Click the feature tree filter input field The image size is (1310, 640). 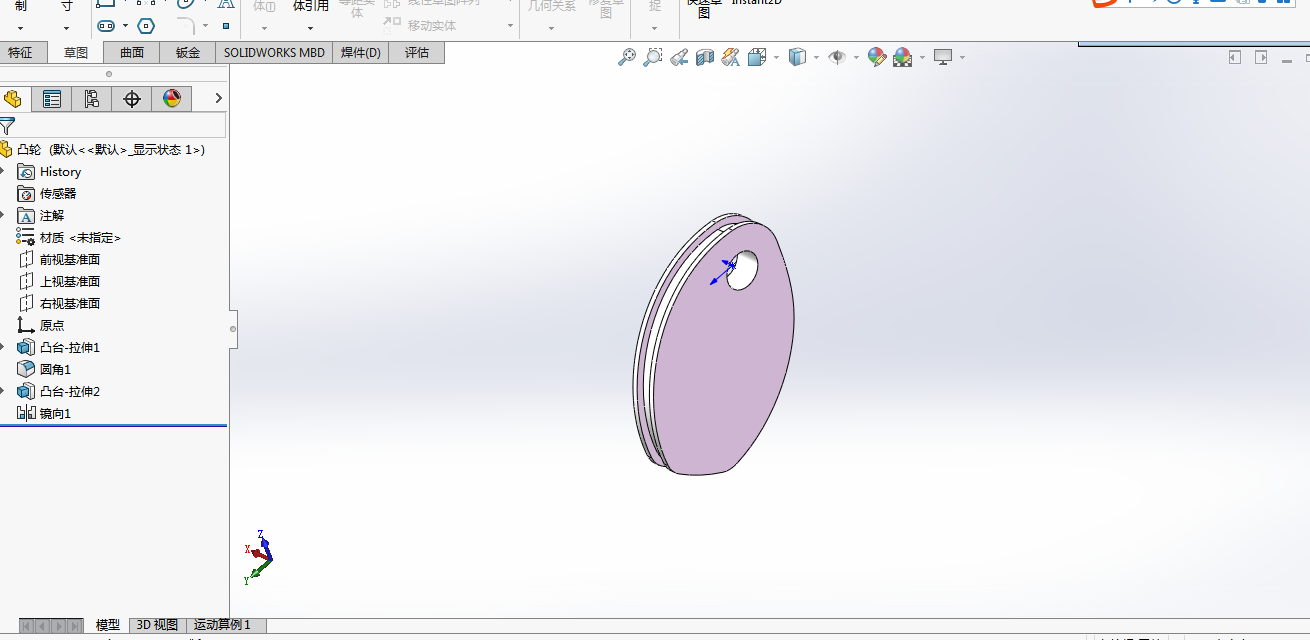(x=120, y=125)
